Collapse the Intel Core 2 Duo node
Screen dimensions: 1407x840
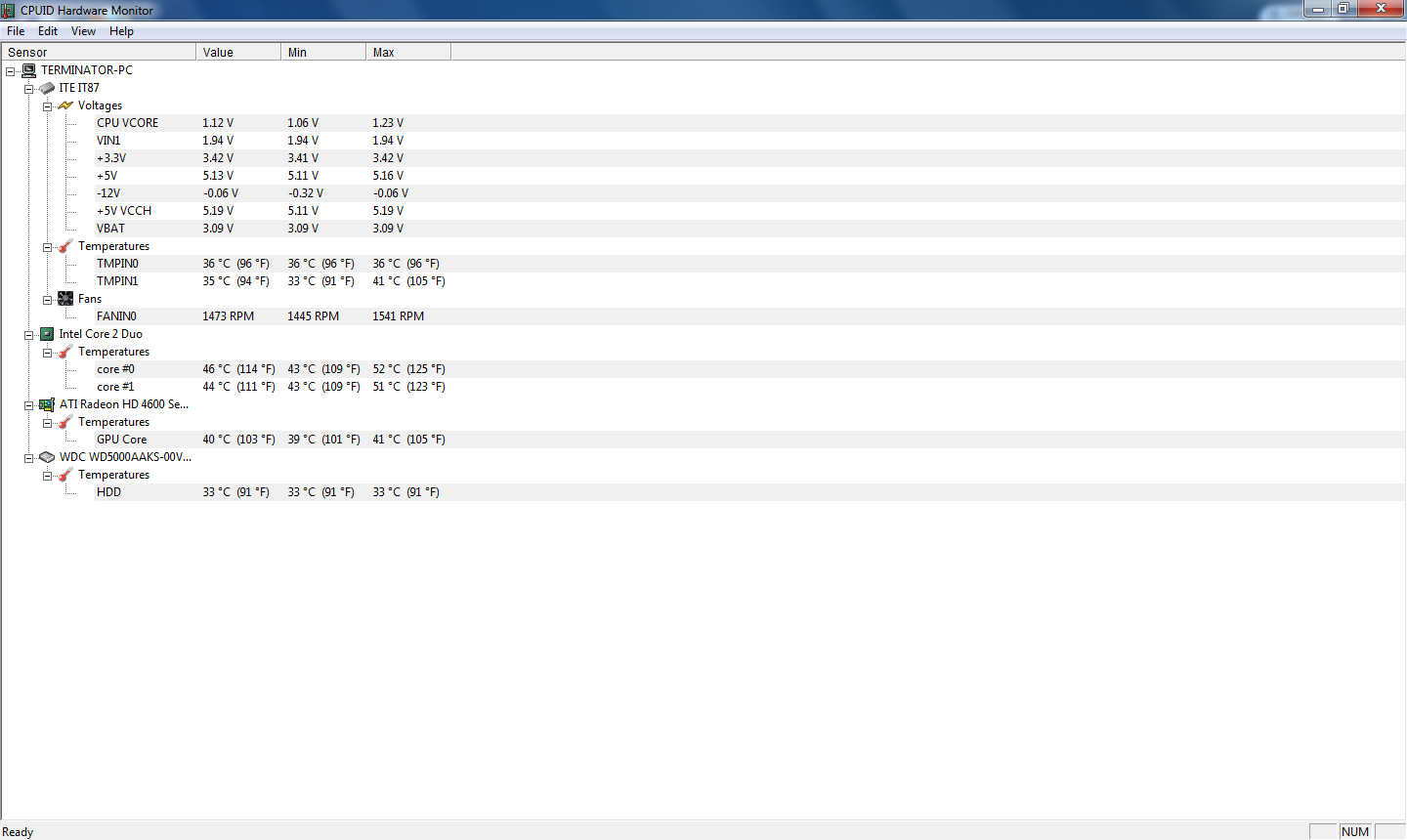[29, 335]
